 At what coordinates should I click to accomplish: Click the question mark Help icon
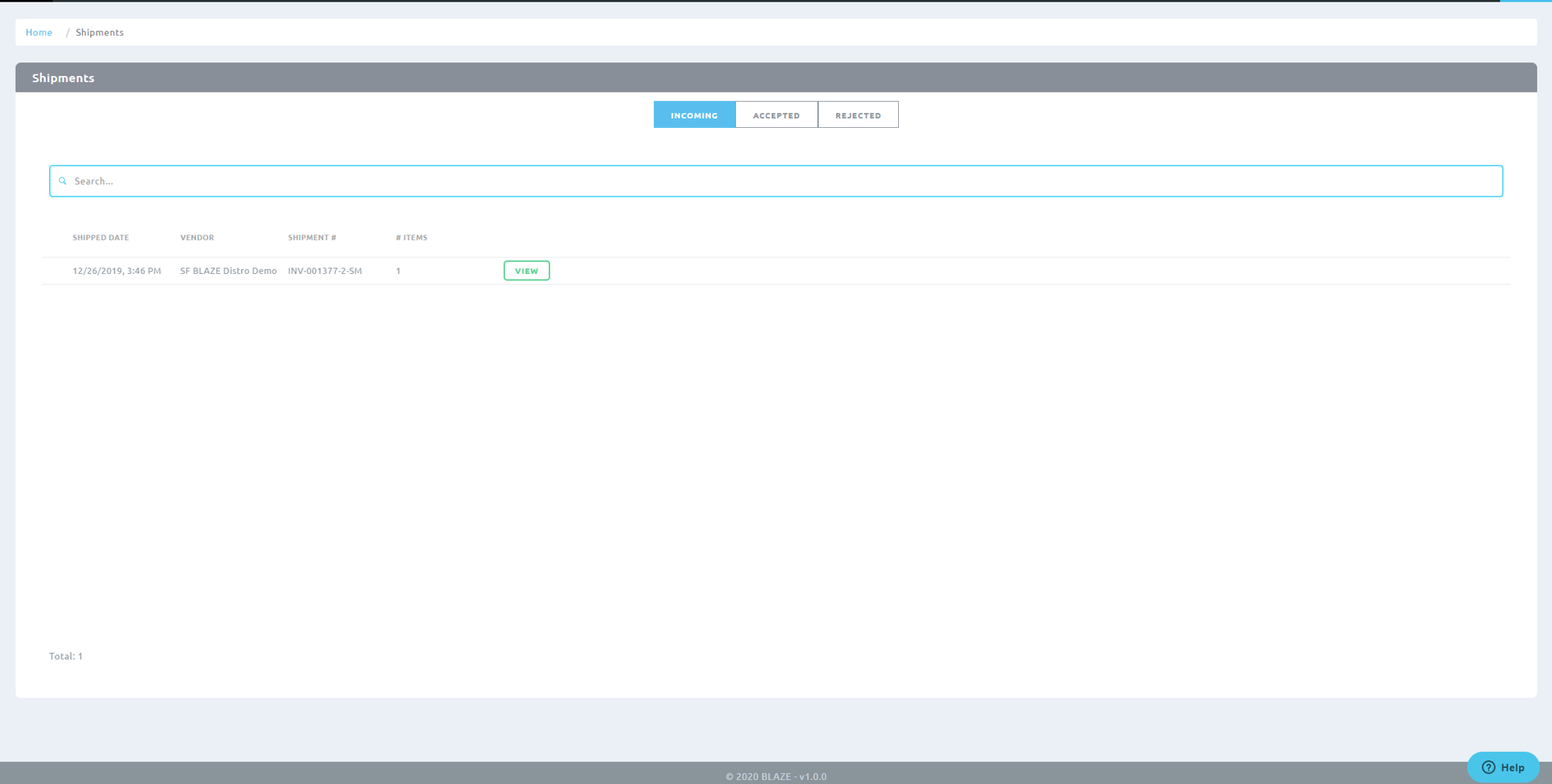1488,767
